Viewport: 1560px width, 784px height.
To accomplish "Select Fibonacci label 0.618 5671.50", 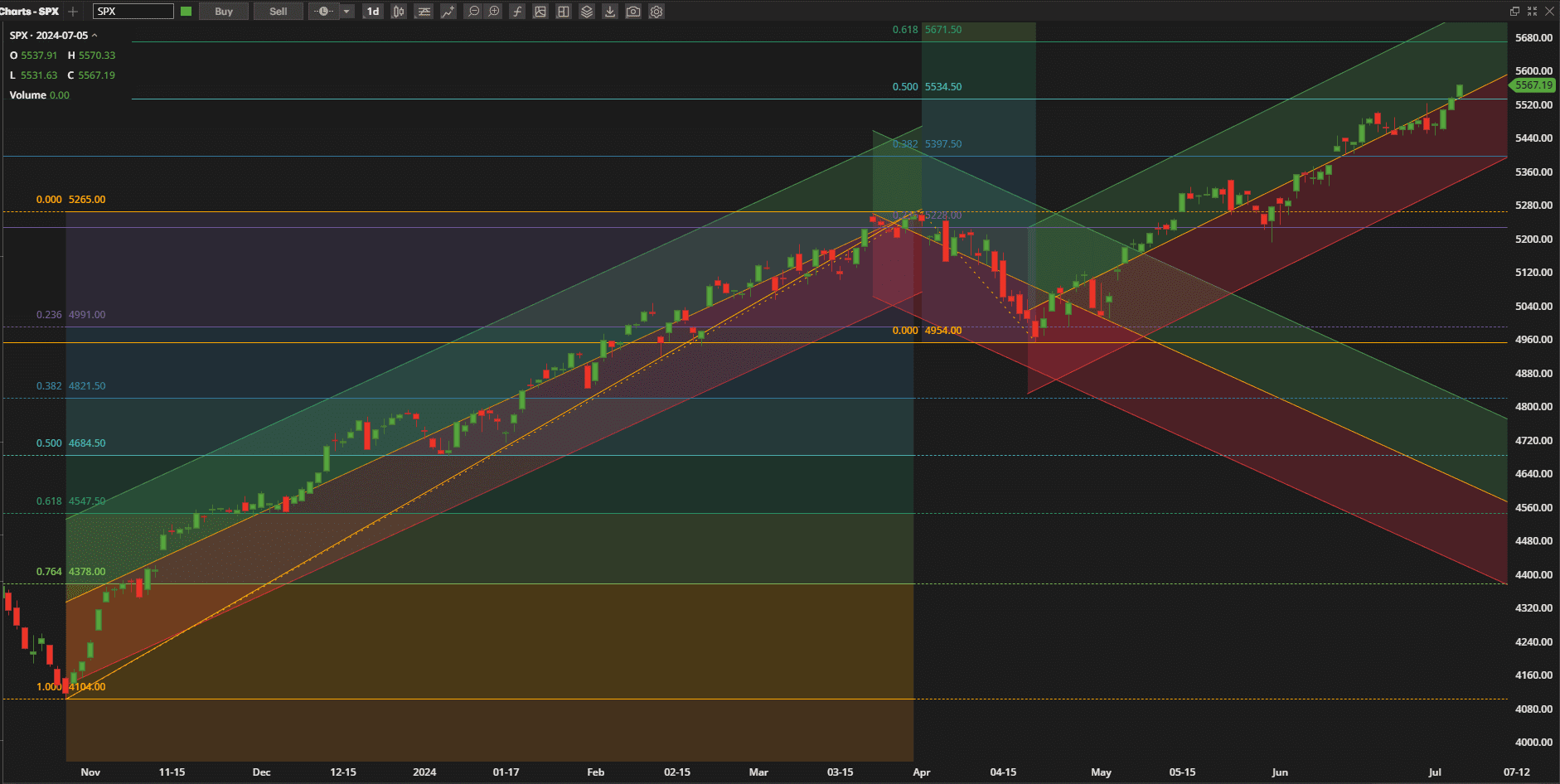I will click(x=927, y=30).
